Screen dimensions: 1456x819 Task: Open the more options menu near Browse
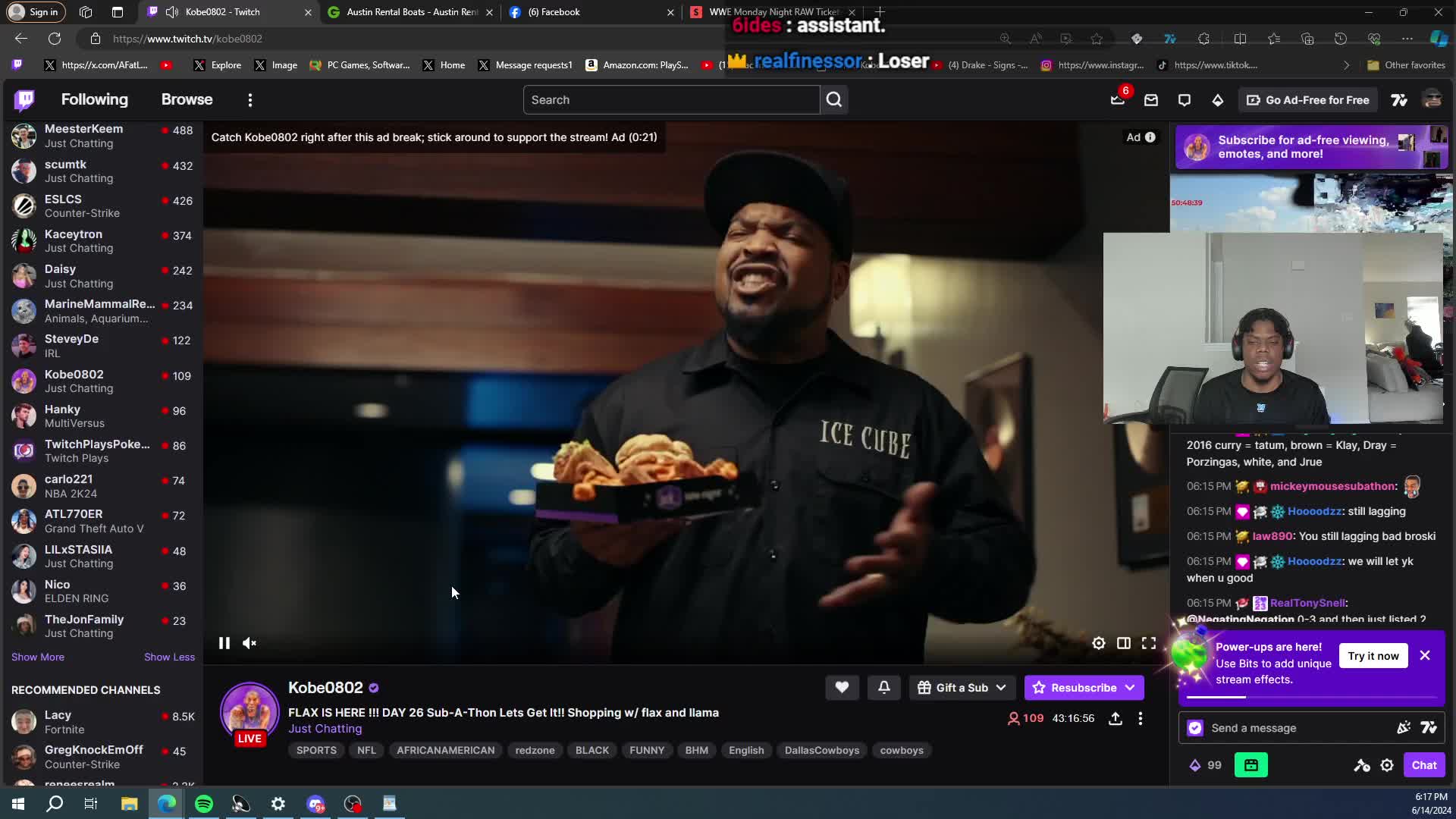click(x=250, y=99)
